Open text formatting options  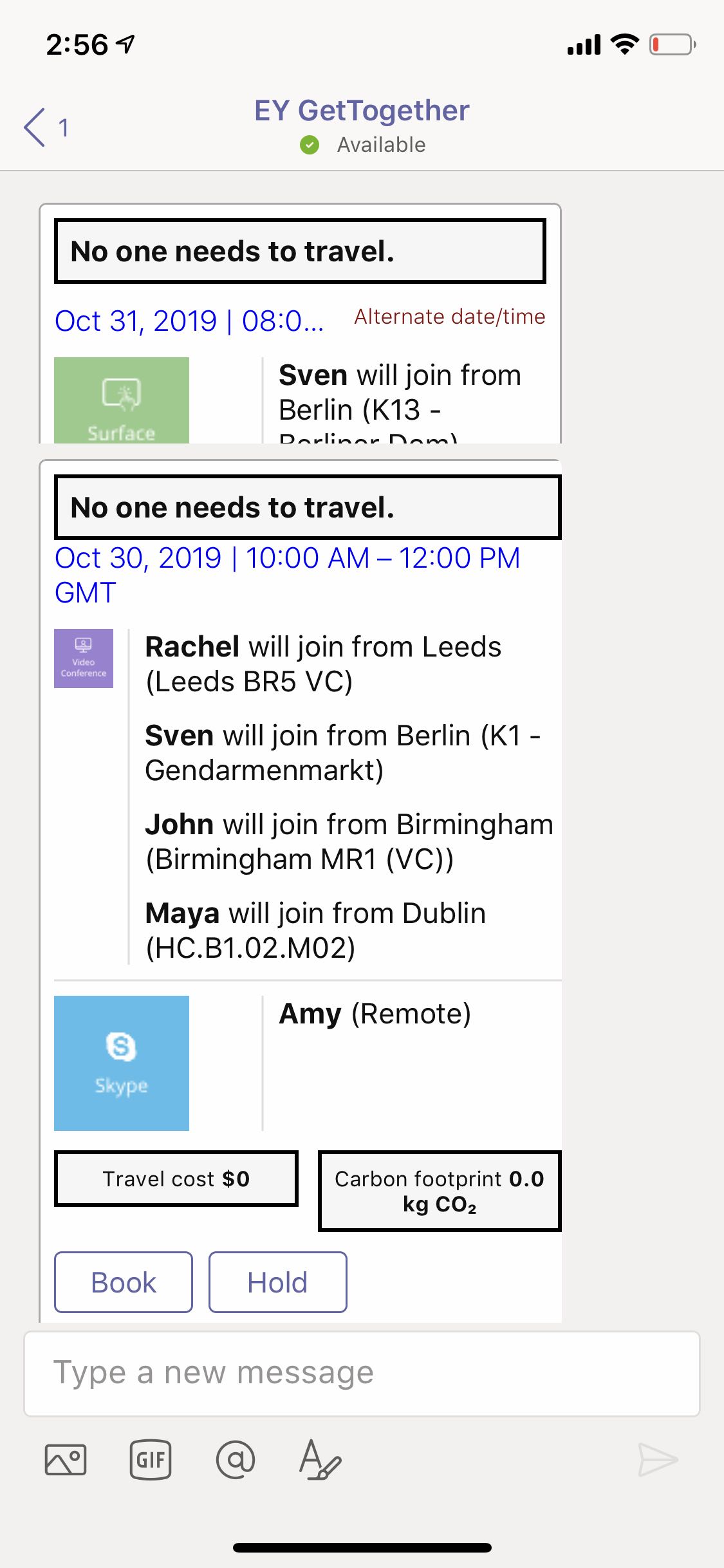click(319, 1461)
